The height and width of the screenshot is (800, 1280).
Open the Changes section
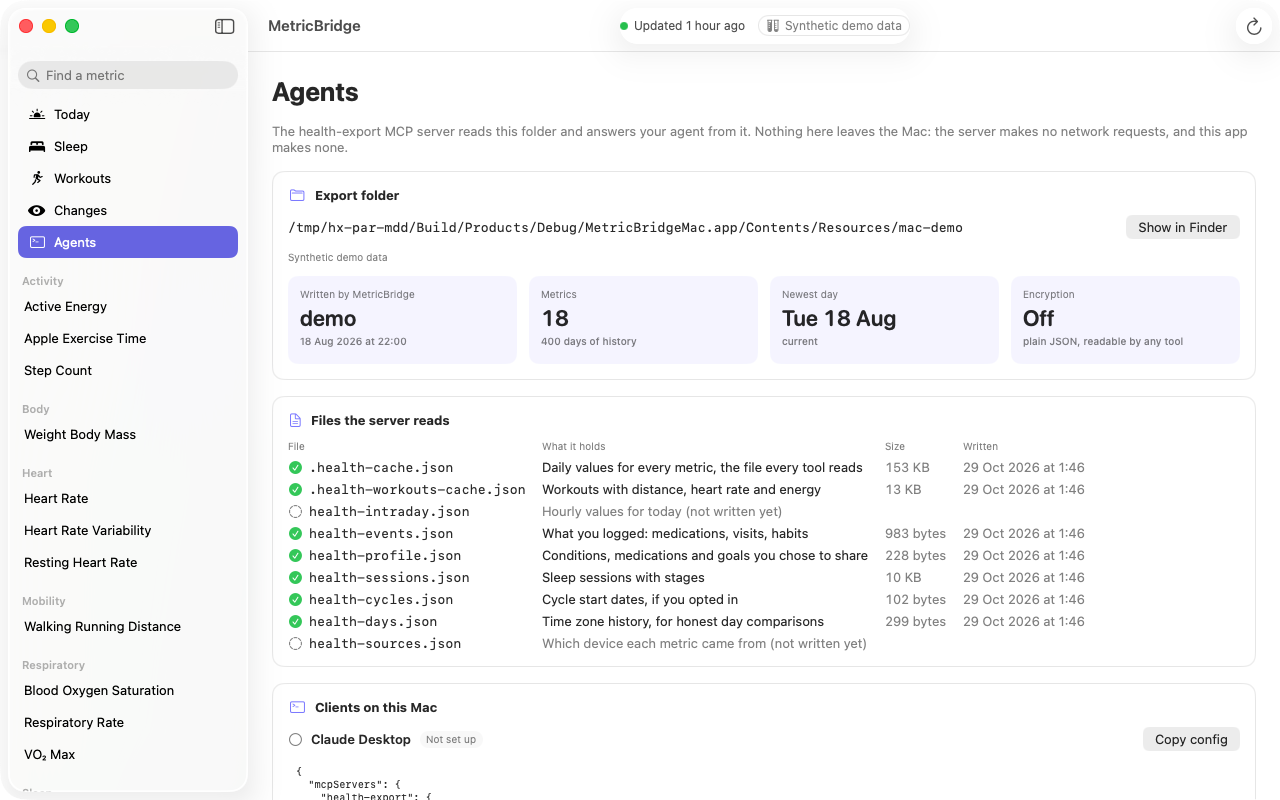(128, 210)
